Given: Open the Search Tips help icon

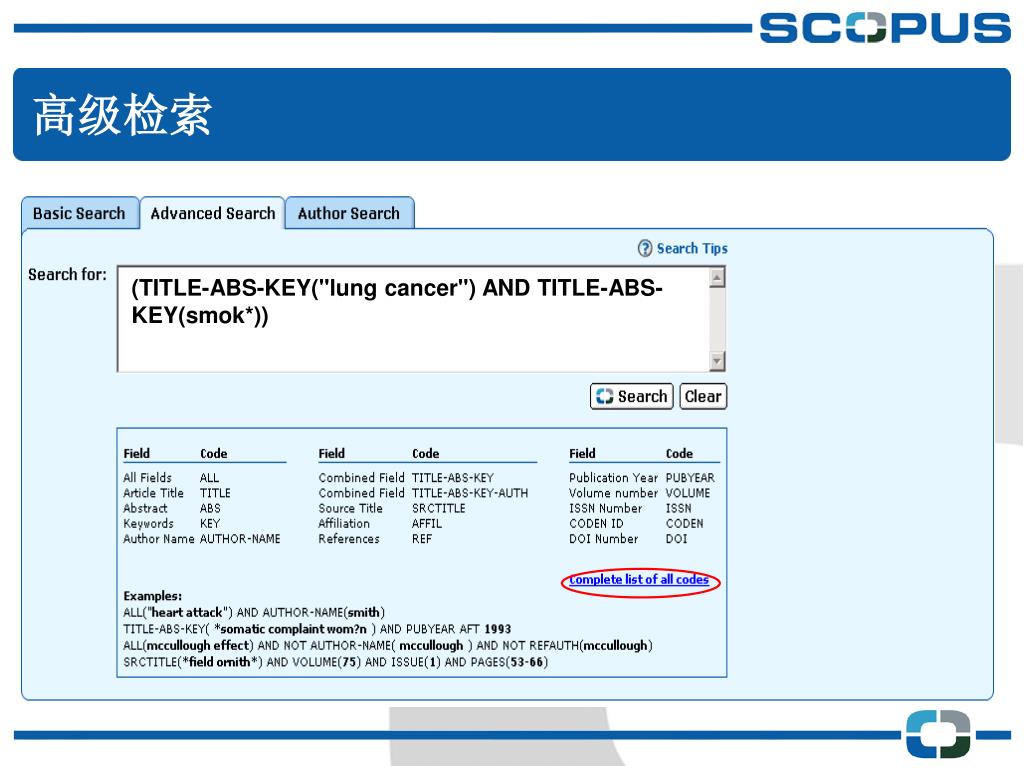Looking at the screenshot, I should pyautogui.click(x=645, y=248).
